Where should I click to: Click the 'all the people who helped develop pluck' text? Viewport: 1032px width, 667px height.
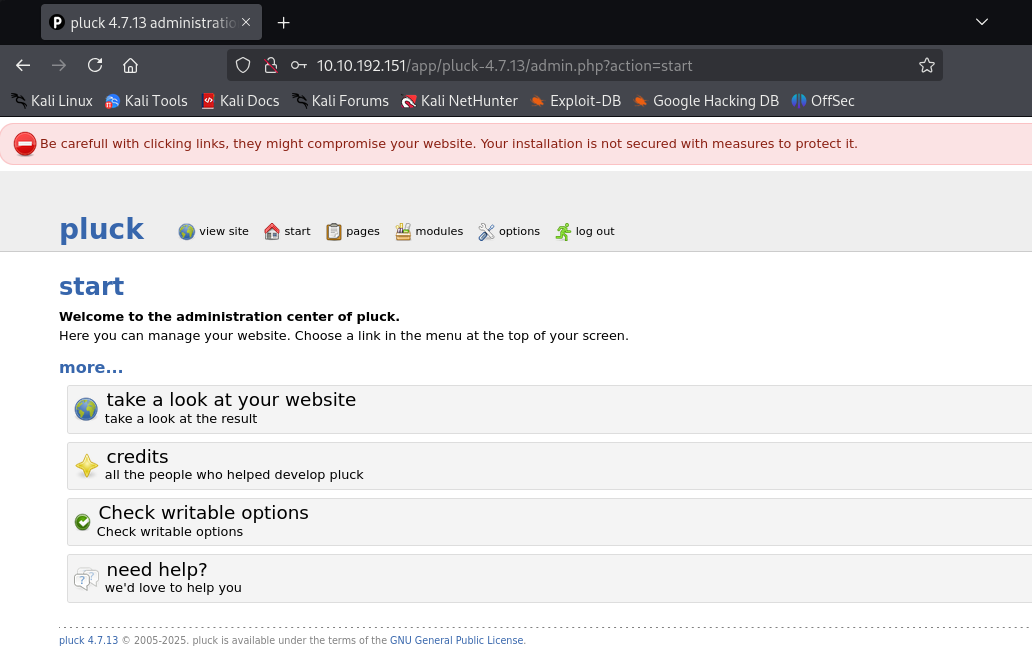point(234,475)
